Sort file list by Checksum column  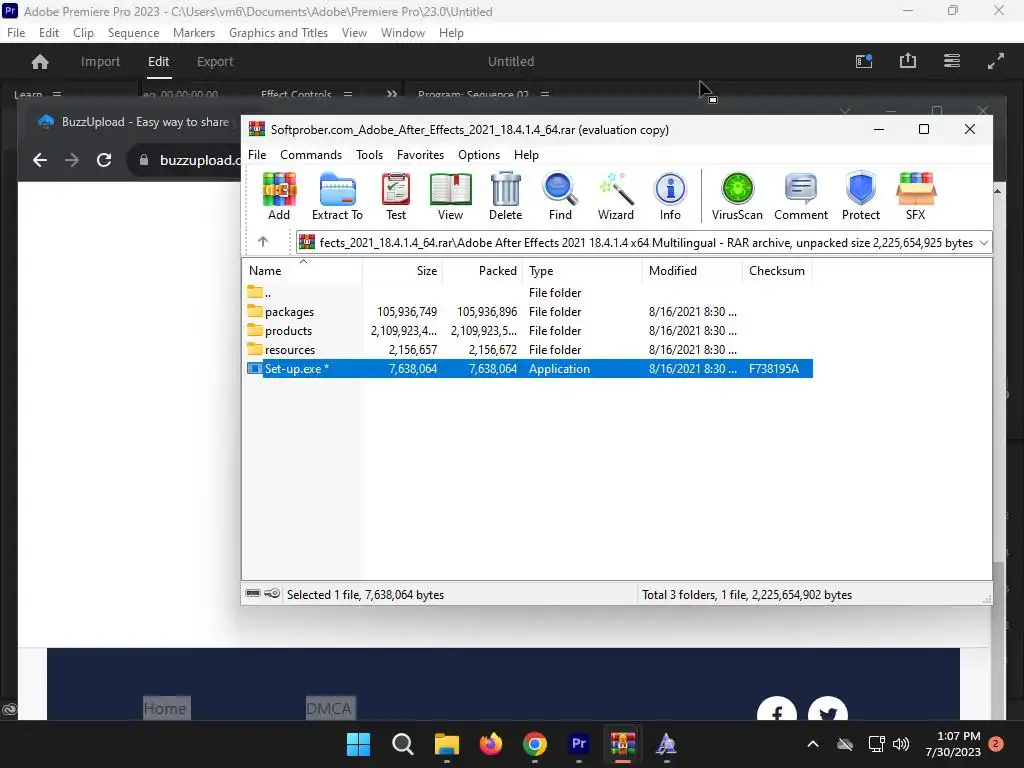777,270
